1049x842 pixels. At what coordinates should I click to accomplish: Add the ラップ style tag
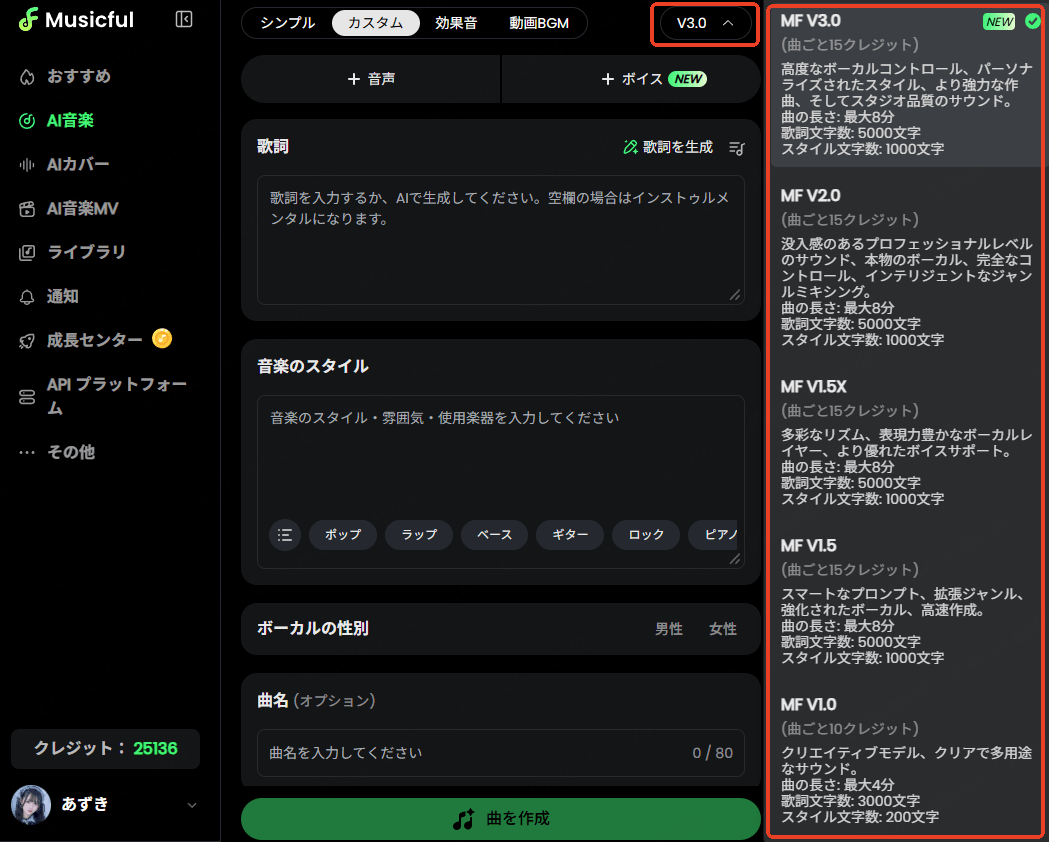click(419, 535)
